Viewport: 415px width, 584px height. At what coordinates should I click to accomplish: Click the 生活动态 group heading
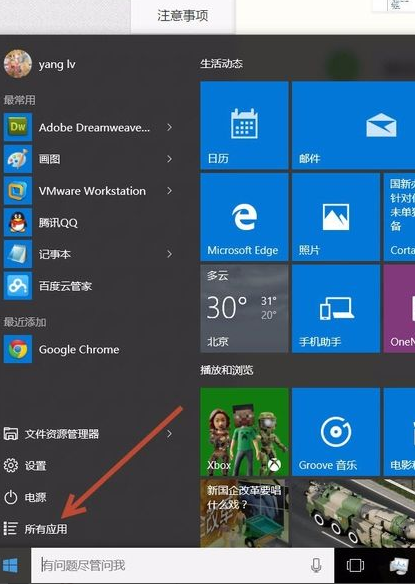pos(221,64)
